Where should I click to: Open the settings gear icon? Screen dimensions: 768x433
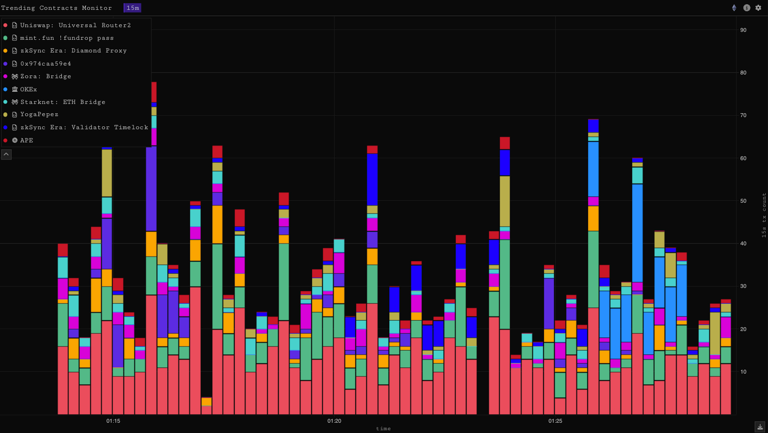(758, 8)
